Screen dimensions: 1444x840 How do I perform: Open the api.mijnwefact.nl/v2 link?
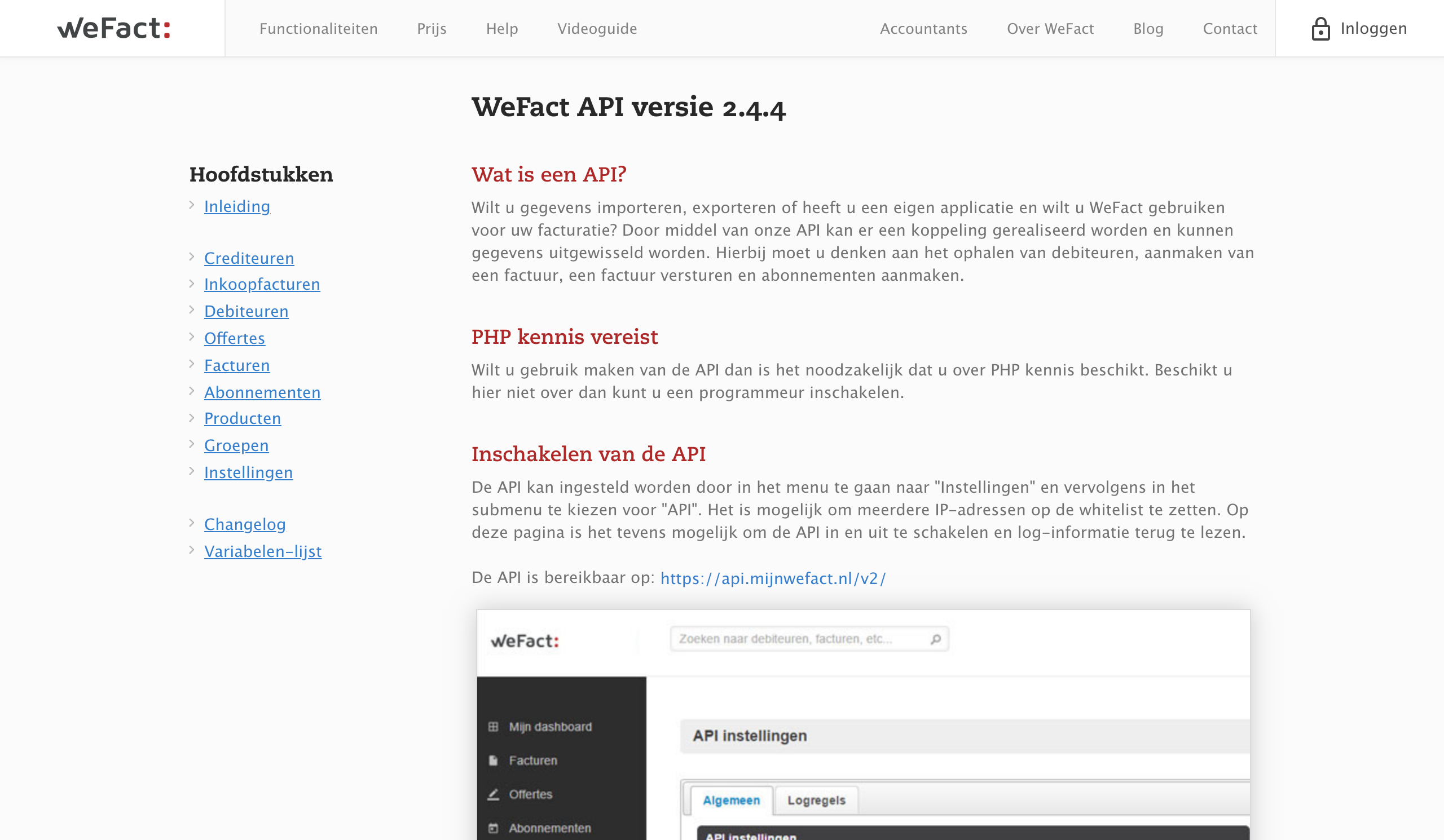pyautogui.click(x=773, y=578)
